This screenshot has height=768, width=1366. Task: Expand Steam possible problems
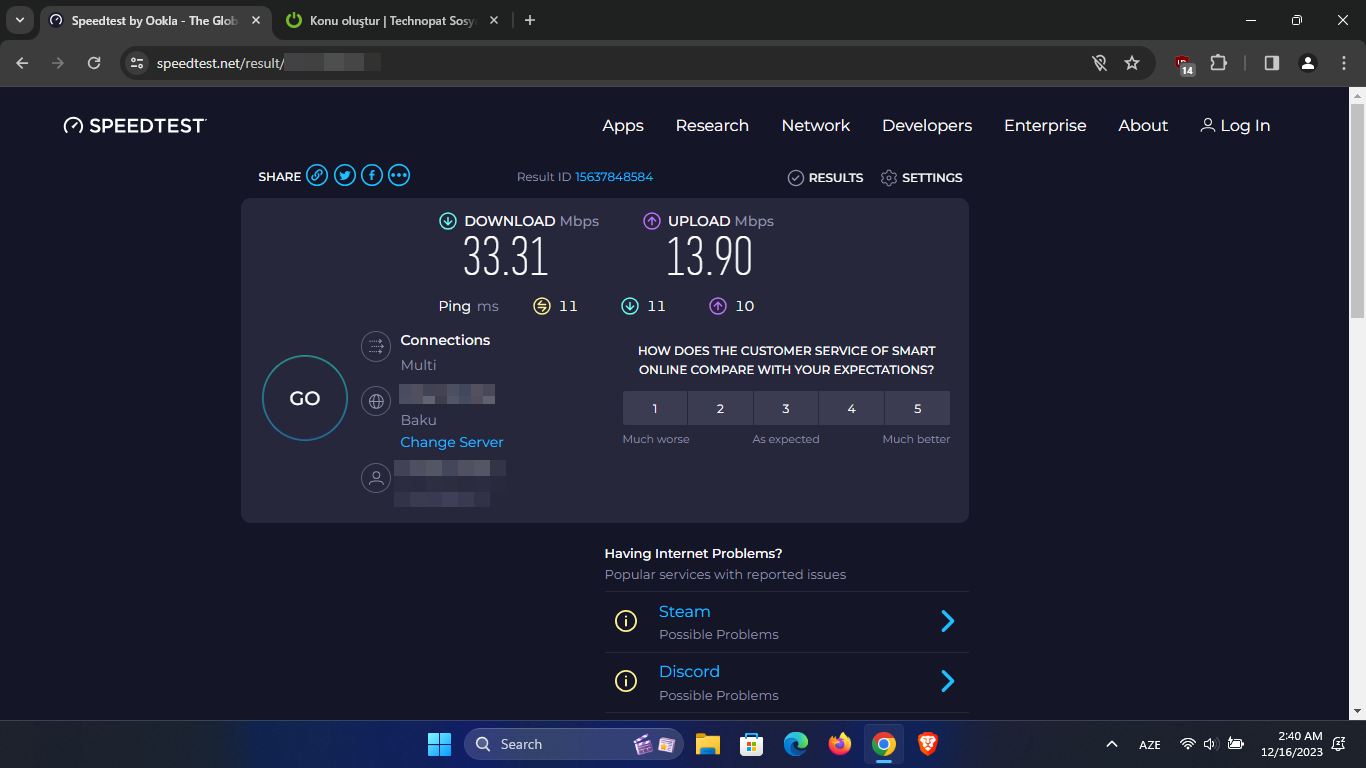click(x=947, y=622)
